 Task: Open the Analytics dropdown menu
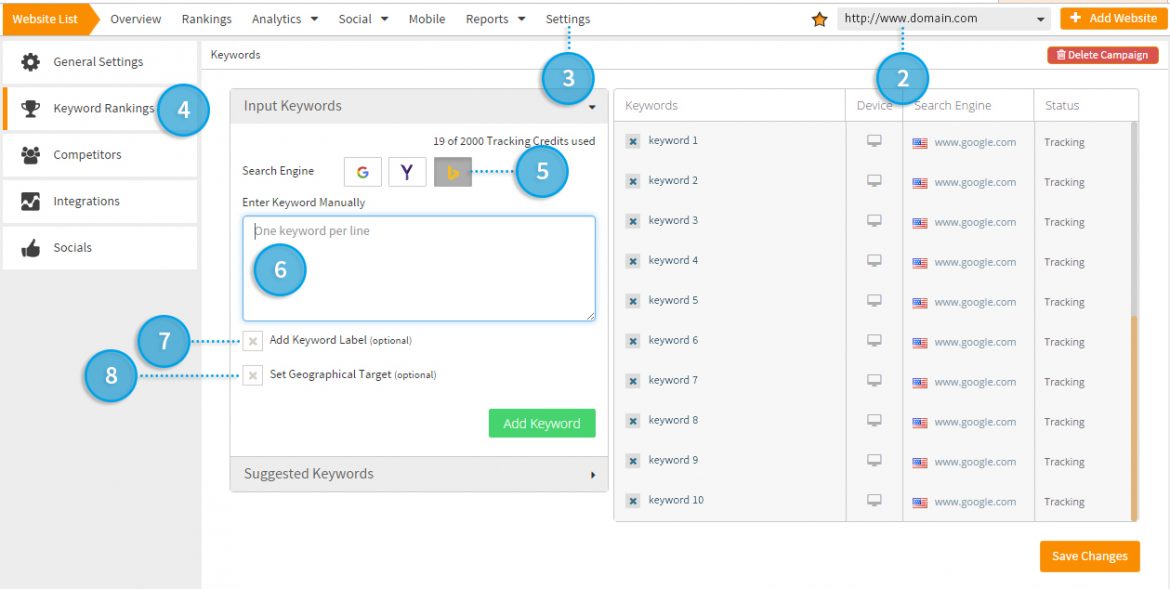coord(285,19)
